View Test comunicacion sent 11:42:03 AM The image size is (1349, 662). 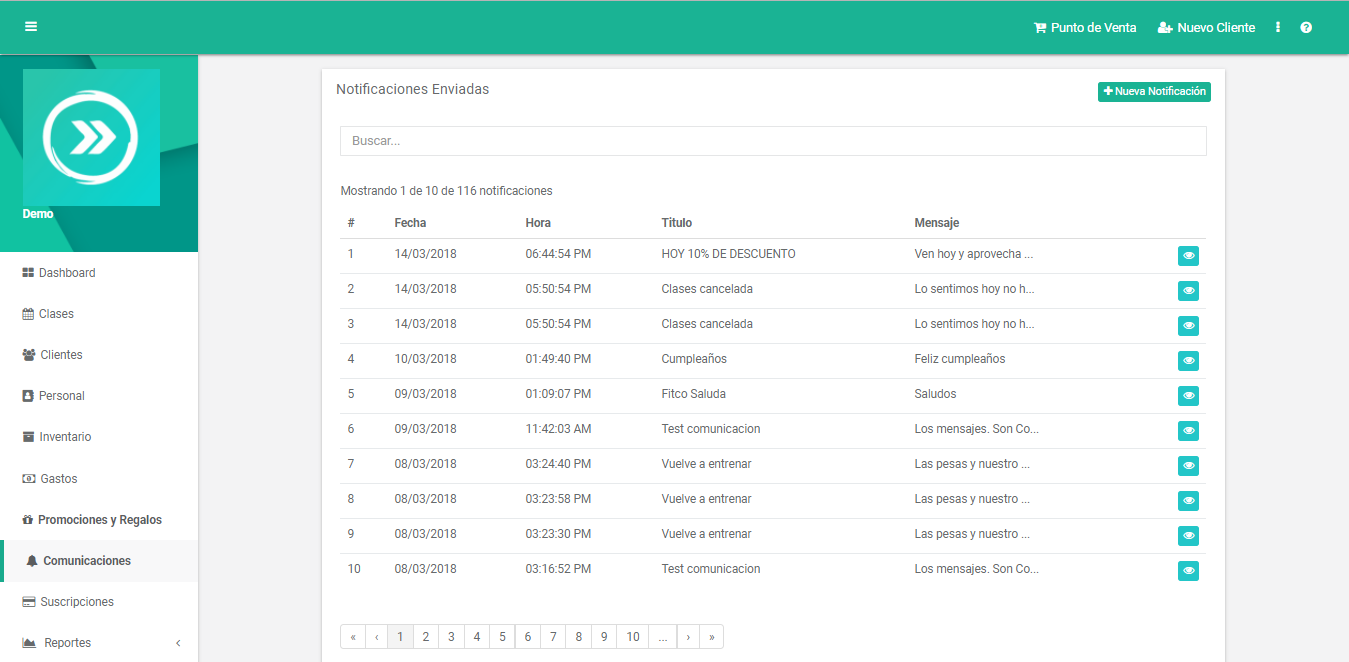[1188, 431]
